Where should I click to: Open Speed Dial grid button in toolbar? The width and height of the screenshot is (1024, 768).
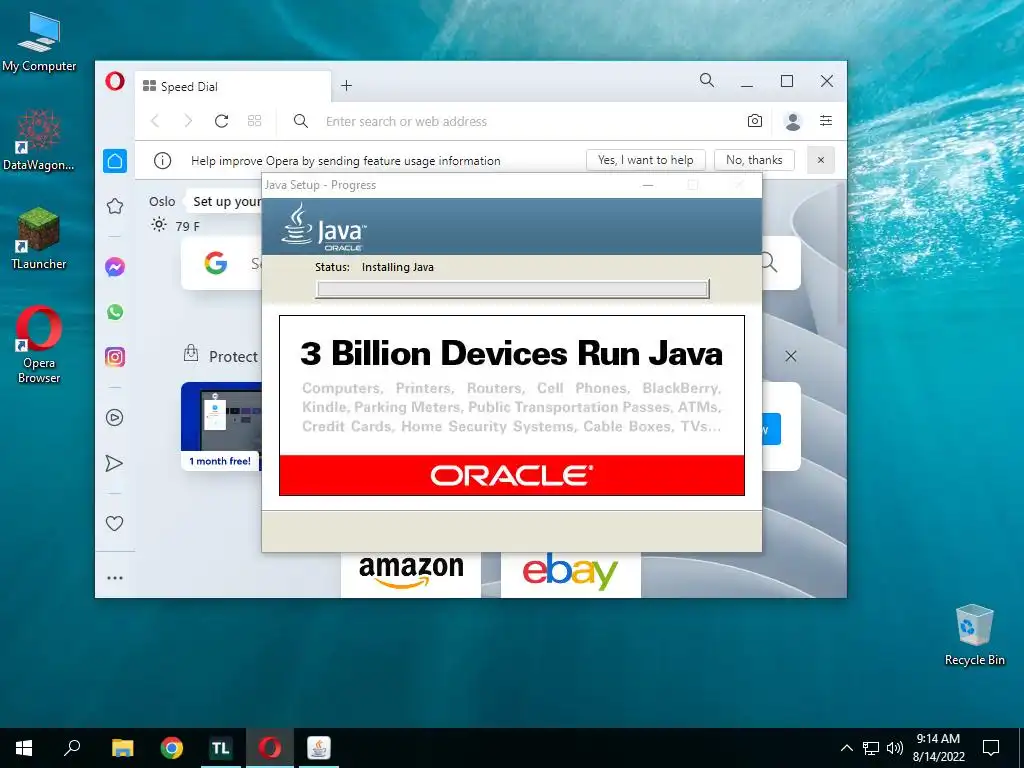(x=255, y=121)
